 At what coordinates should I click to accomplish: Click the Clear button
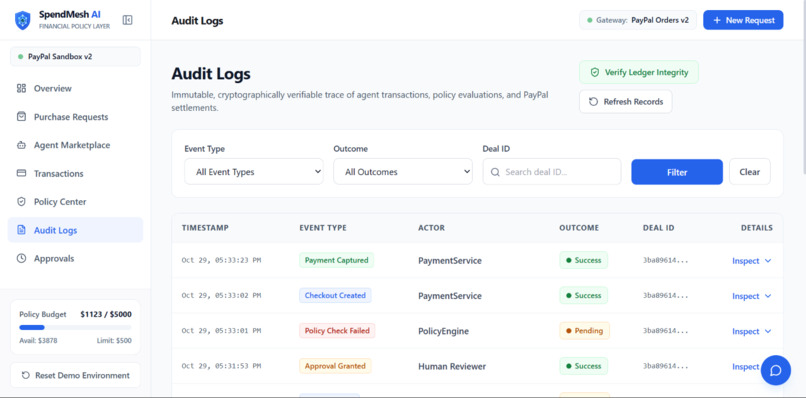click(x=749, y=172)
